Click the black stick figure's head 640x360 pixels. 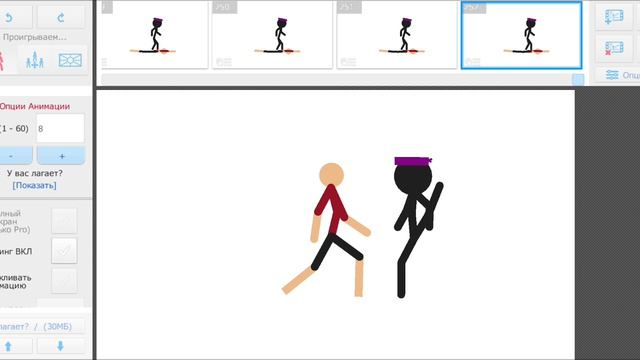[x=413, y=178]
